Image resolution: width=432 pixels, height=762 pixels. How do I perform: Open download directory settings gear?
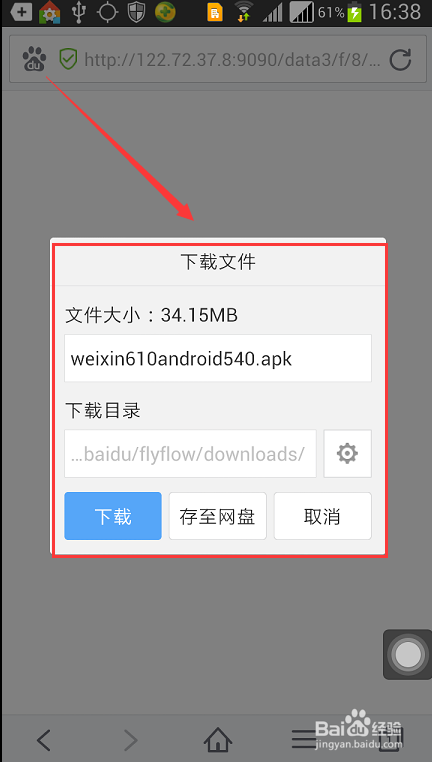(347, 453)
